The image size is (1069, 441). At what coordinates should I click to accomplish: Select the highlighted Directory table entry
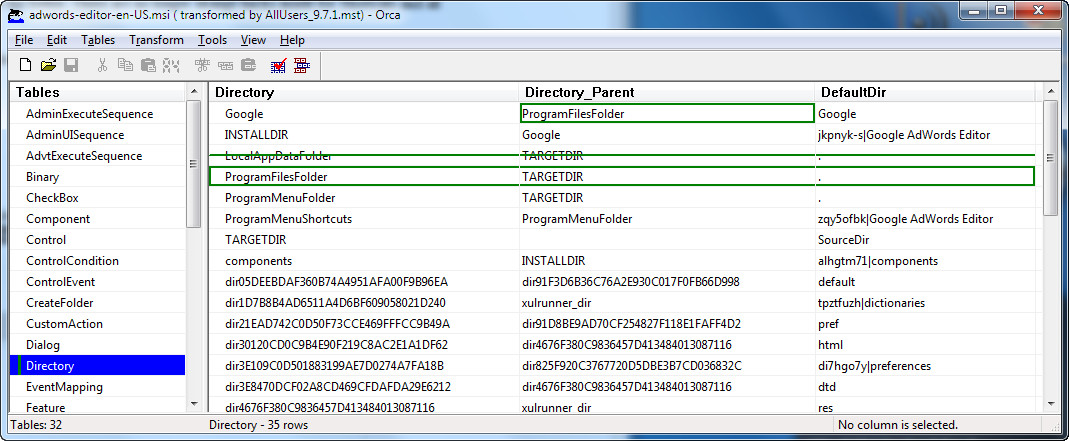coord(97,366)
